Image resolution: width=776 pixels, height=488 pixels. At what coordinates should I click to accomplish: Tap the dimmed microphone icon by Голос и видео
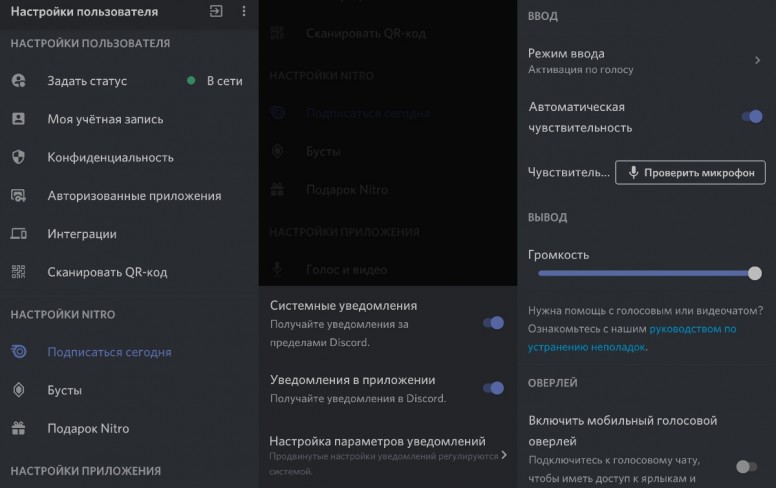[x=277, y=269]
